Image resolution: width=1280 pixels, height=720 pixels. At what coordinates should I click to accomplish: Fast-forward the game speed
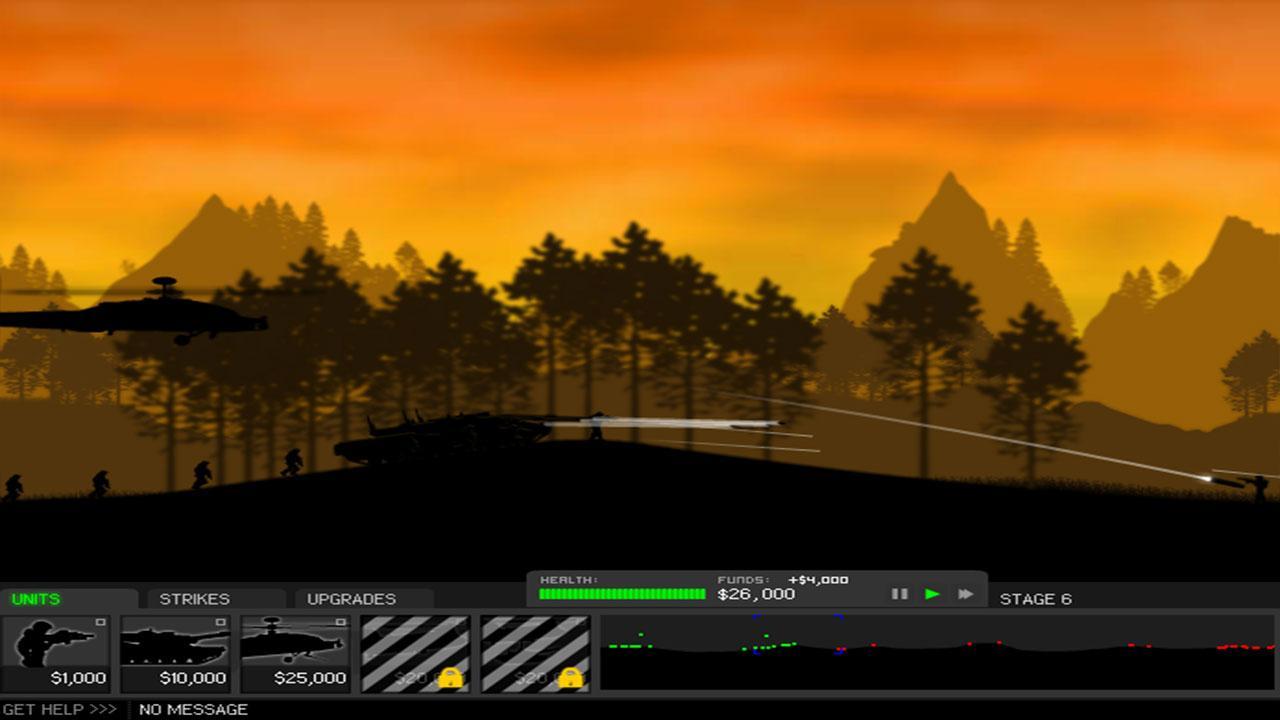tap(965, 594)
